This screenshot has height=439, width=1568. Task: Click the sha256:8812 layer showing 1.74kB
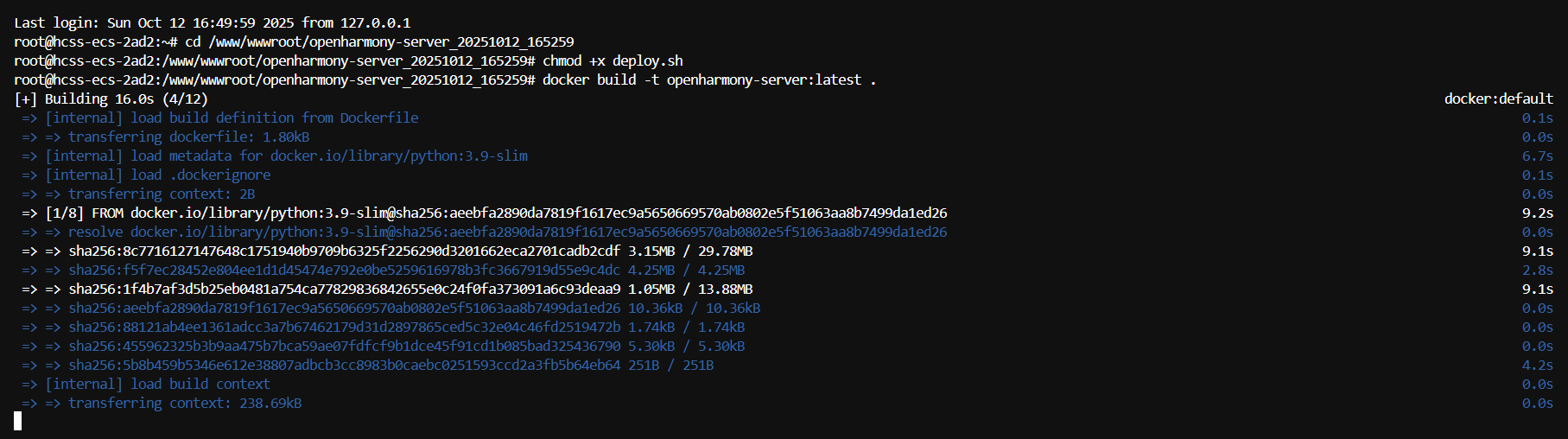pos(406,327)
